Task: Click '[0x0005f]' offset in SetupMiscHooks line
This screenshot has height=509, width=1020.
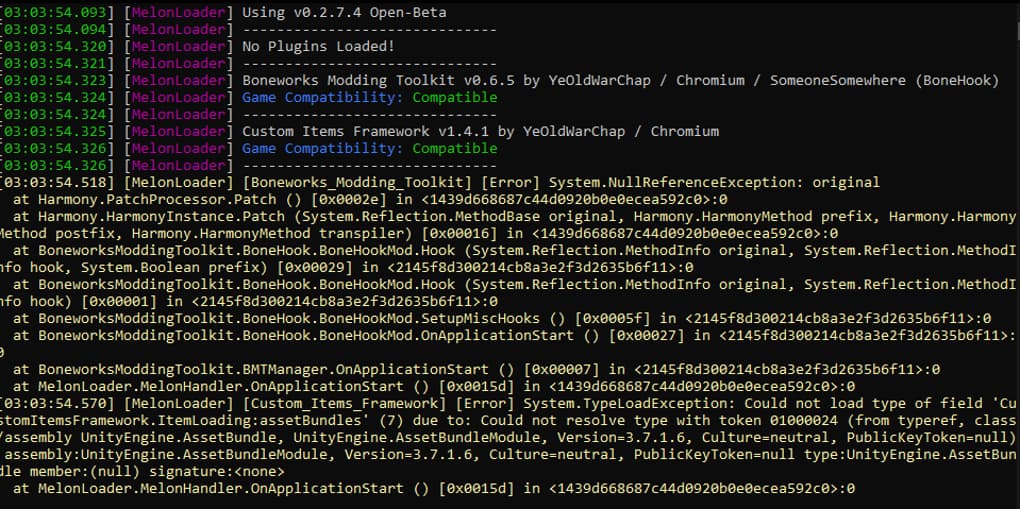Action: 613,318
